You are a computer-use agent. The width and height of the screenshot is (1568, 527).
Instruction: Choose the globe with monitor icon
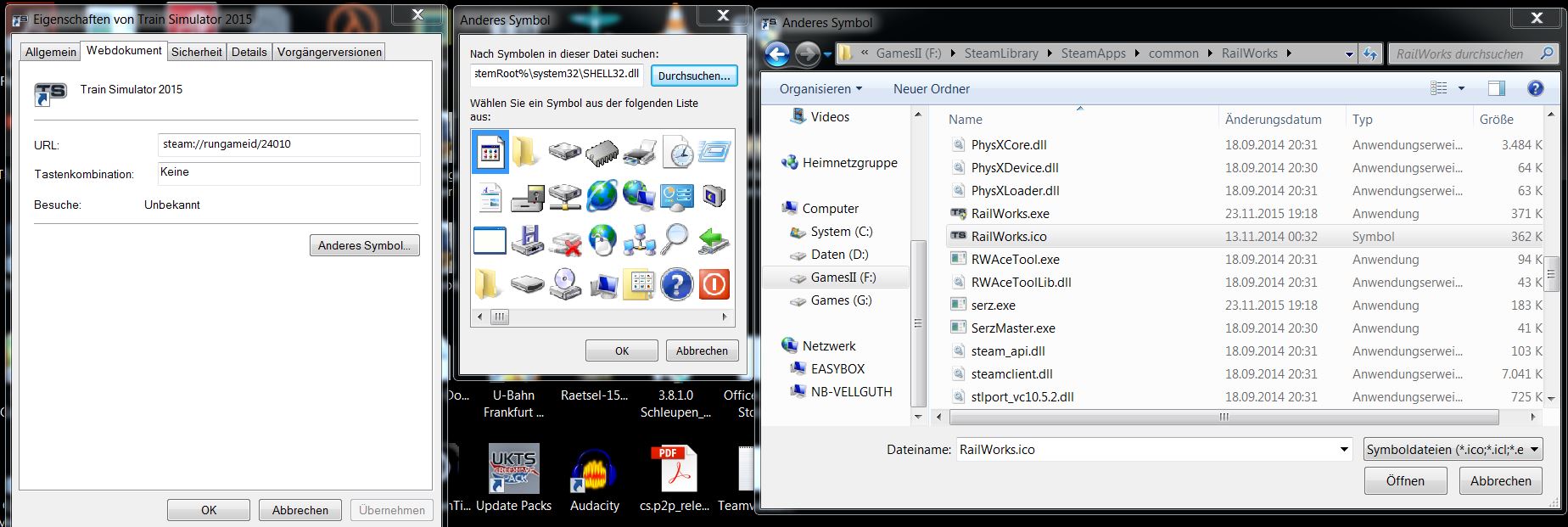(x=639, y=196)
